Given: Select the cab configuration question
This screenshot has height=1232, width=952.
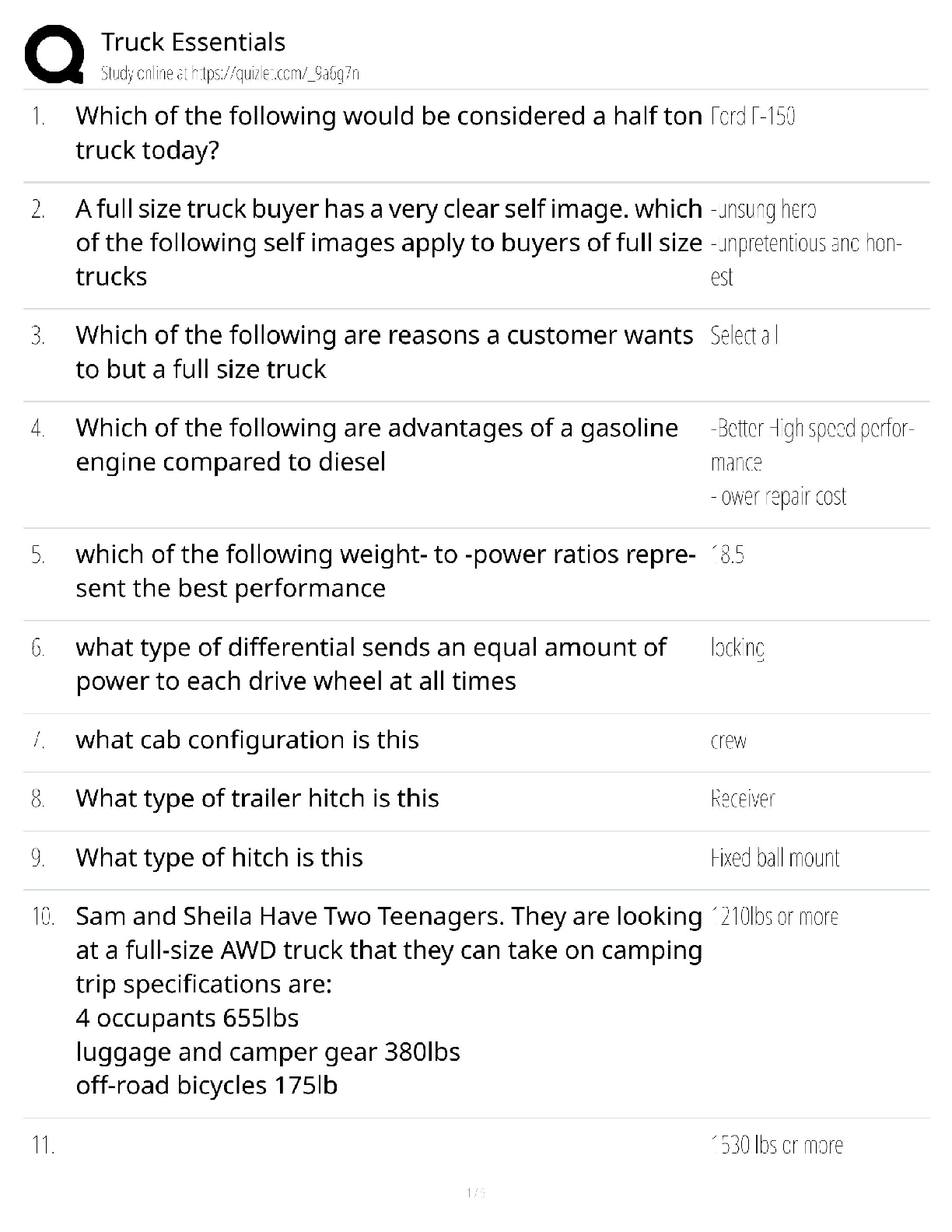Looking at the screenshot, I should (x=247, y=740).
